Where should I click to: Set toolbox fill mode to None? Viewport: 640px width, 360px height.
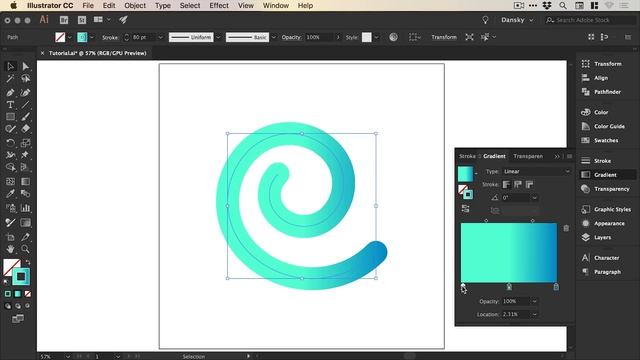click(x=28, y=294)
